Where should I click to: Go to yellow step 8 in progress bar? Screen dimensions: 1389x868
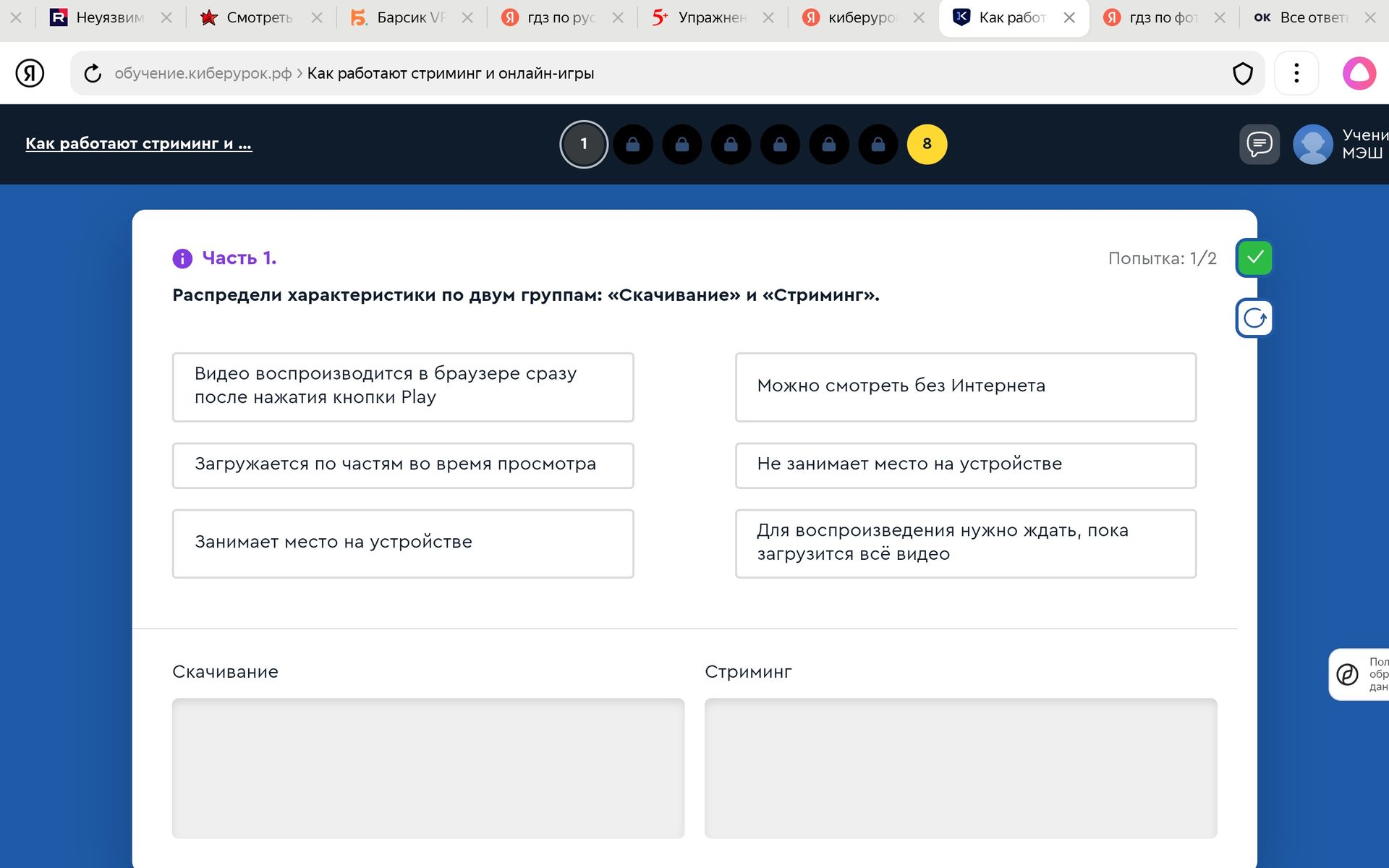click(x=927, y=144)
